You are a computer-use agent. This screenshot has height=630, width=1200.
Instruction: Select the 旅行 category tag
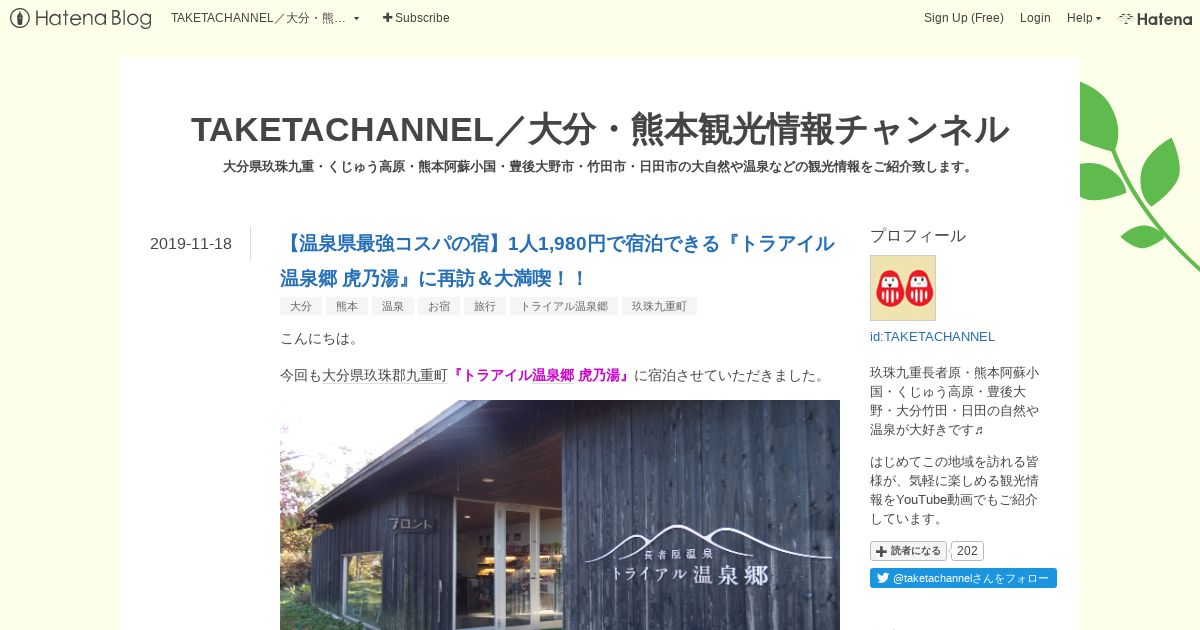(x=485, y=307)
